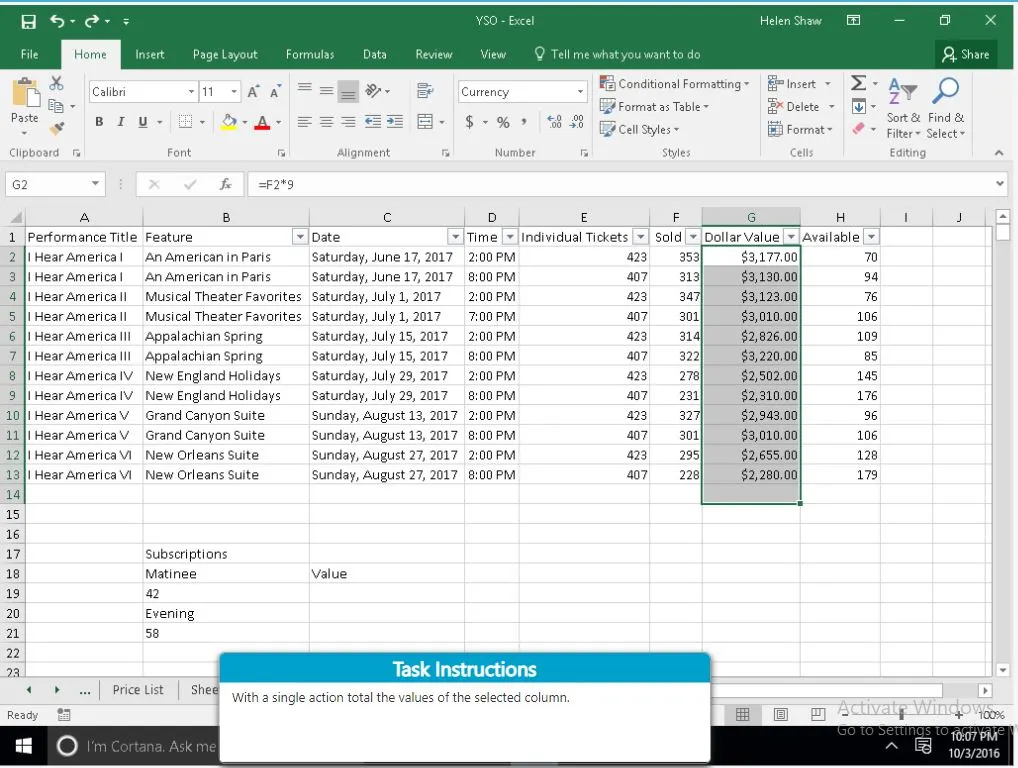Open the Font Color picker arrow

pyautogui.click(x=278, y=124)
